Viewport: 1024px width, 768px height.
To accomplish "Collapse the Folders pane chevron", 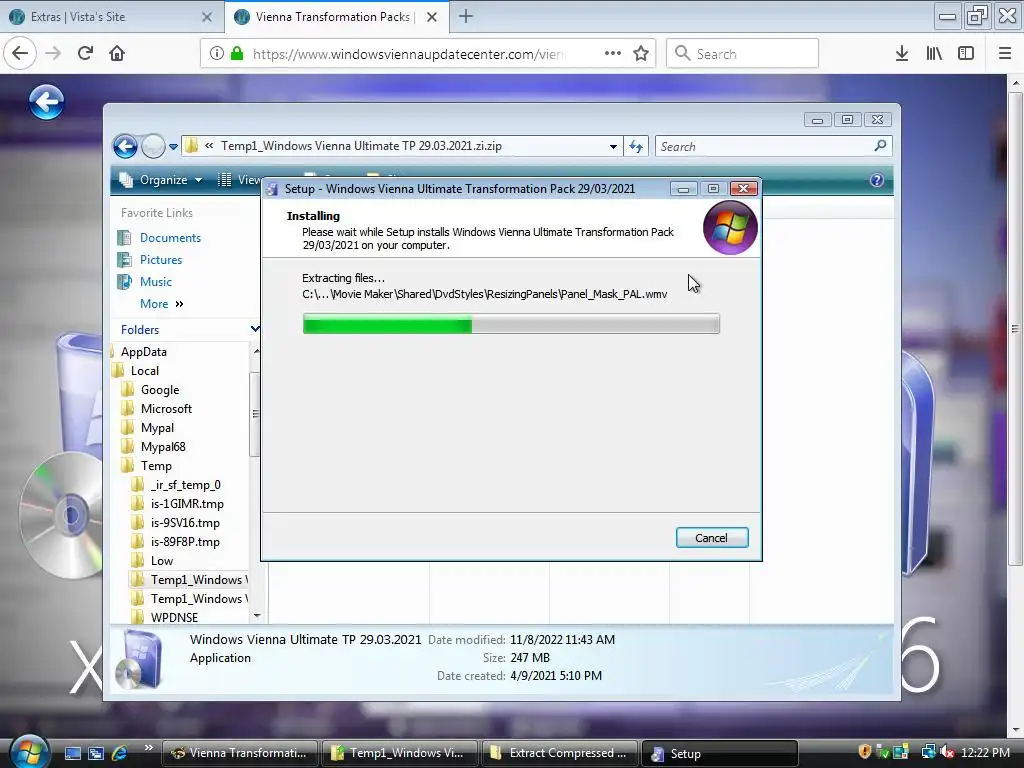I will click(x=255, y=328).
